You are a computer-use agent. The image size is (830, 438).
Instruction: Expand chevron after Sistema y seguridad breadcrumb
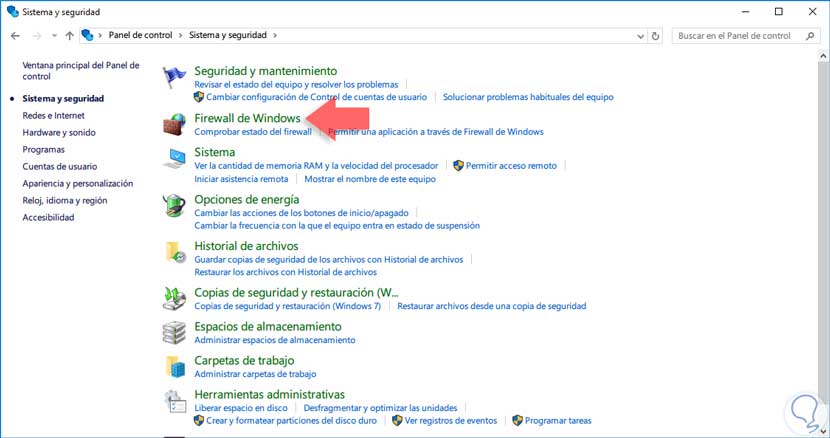coord(275,35)
